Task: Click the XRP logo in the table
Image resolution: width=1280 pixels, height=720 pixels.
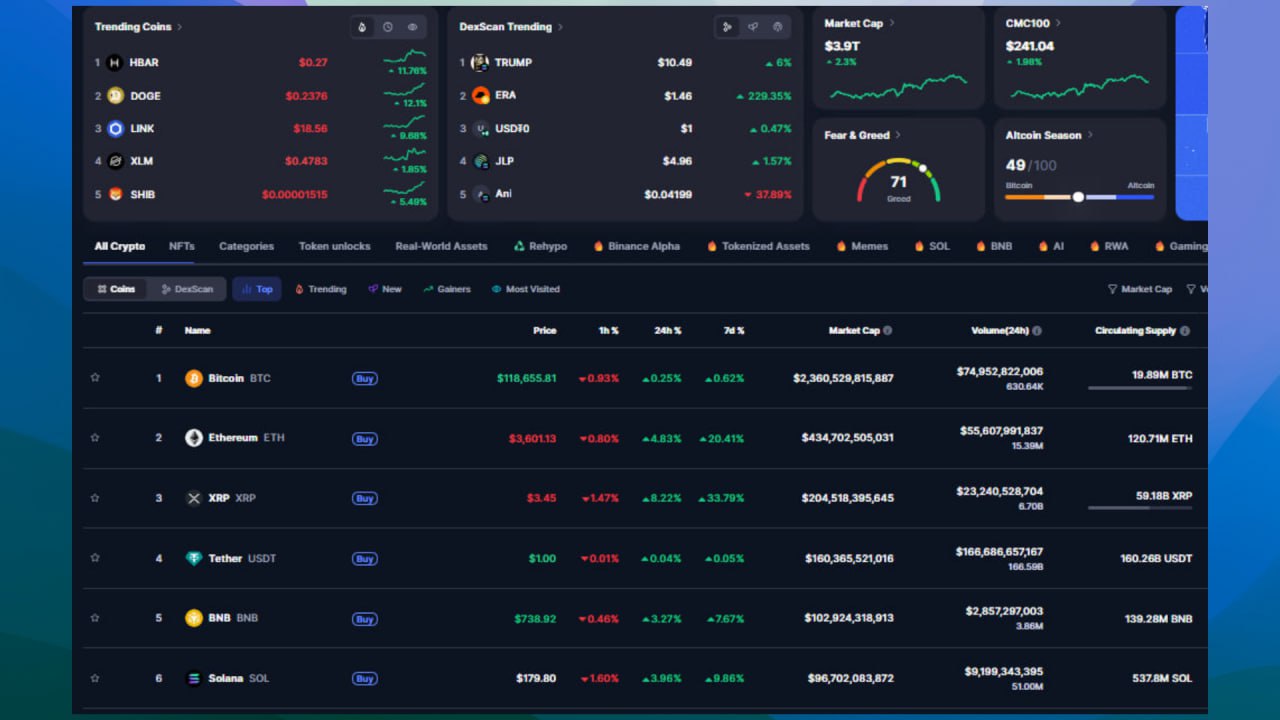Action: [194, 498]
